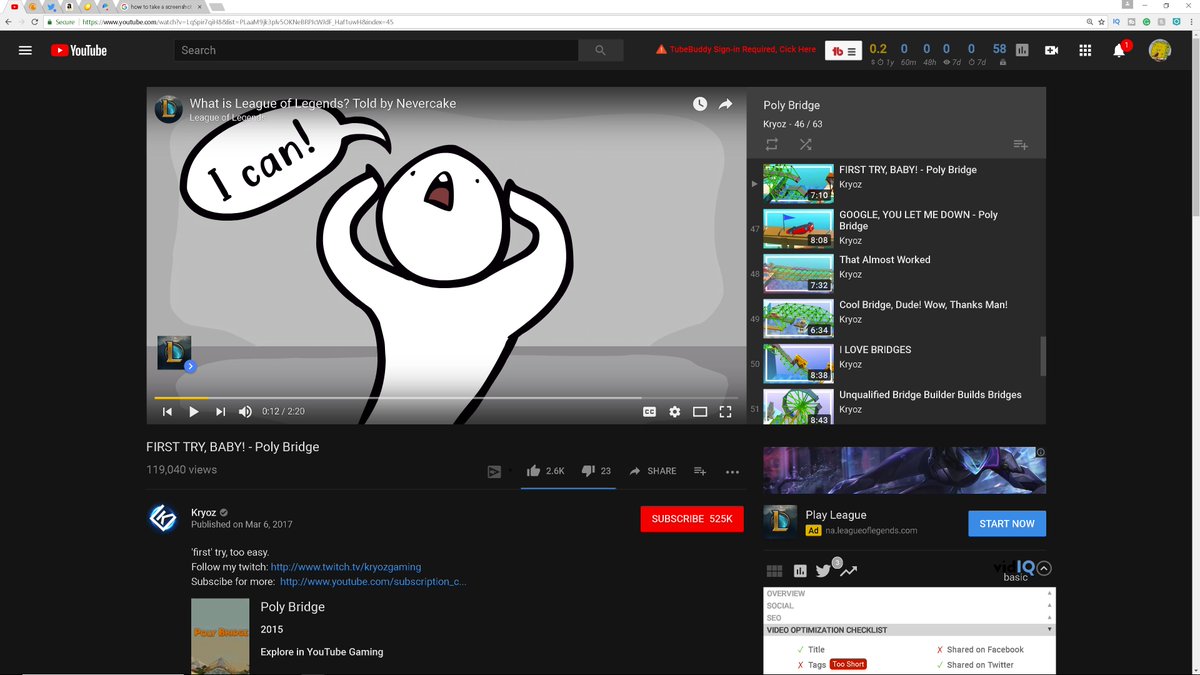The image size is (1200, 675).
Task: Click the share arrow on video overlay
Action: coord(726,104)
